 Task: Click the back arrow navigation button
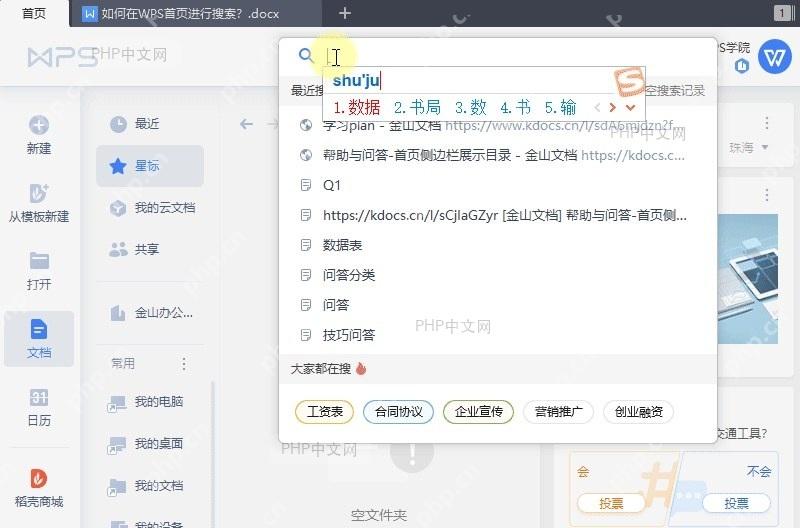click(x=246, y=124)
